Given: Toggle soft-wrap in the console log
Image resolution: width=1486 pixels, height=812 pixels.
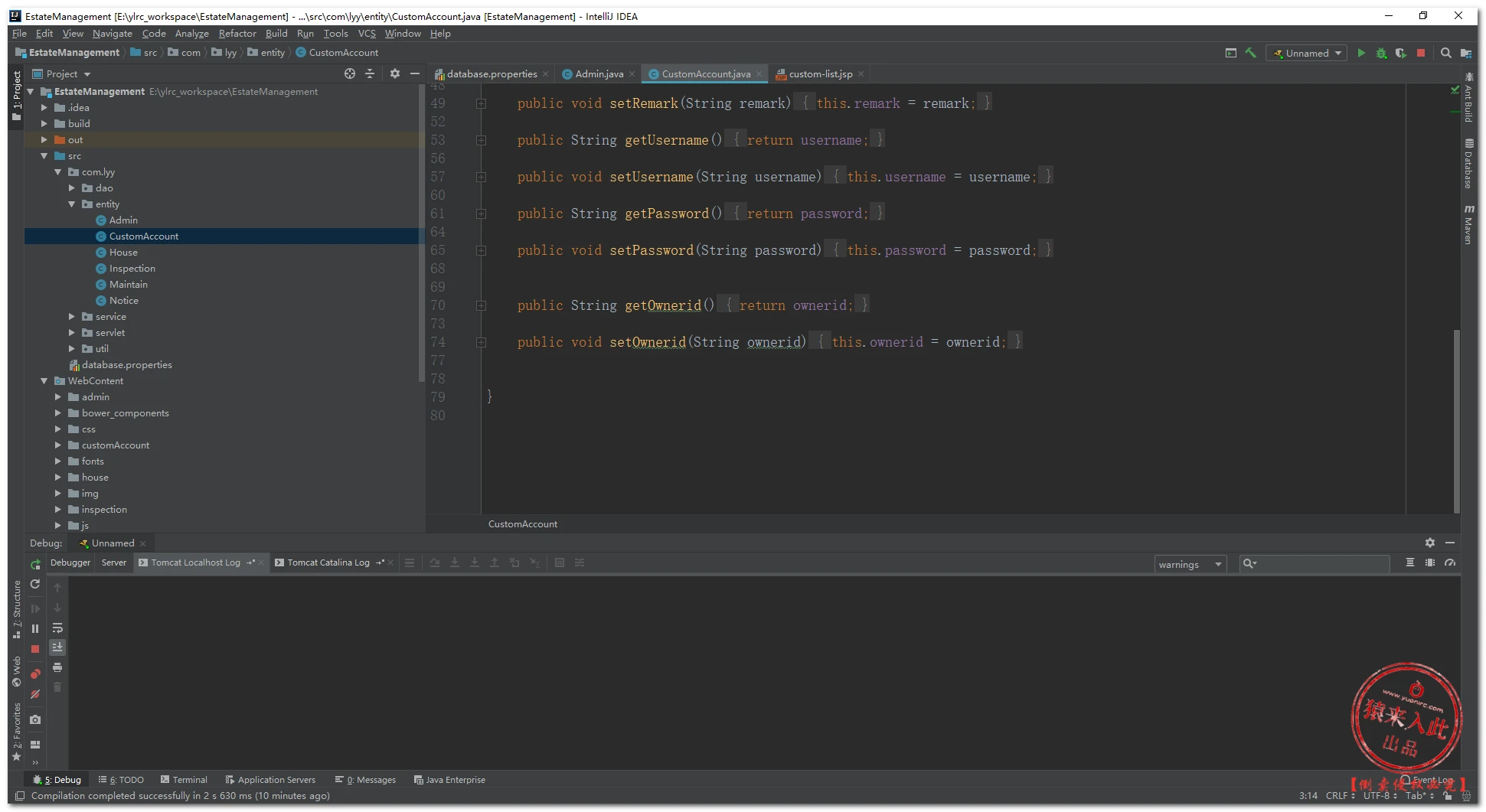Looking at the screenshot, I should point(57,628).
